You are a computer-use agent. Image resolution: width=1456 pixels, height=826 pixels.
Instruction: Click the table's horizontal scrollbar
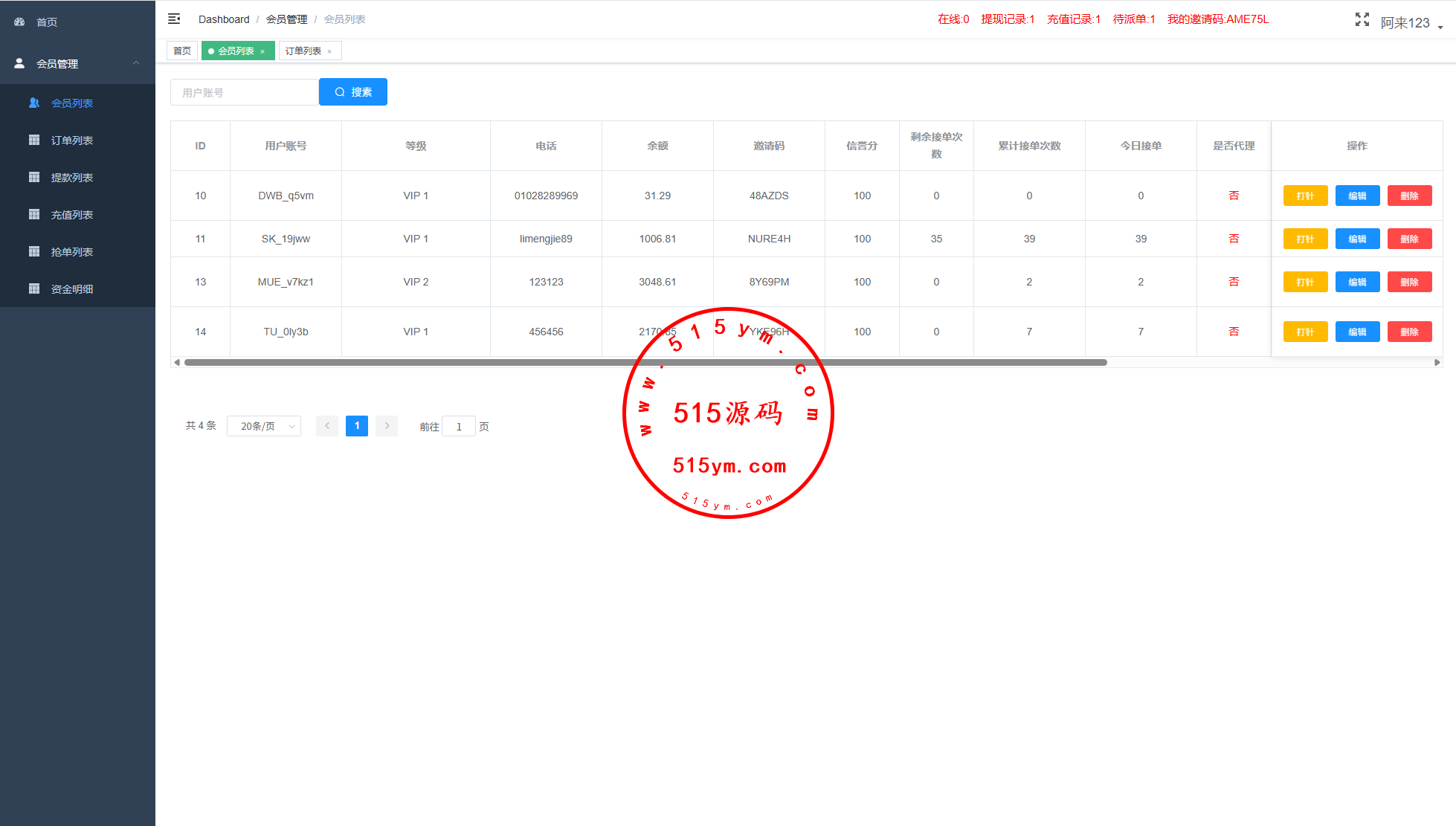pos(645,363)
